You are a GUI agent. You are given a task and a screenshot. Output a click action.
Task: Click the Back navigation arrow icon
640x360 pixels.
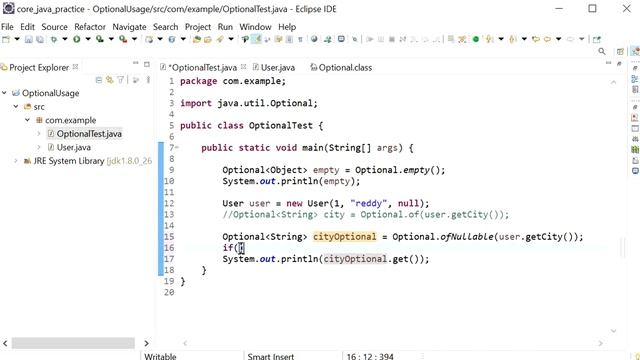547,39
